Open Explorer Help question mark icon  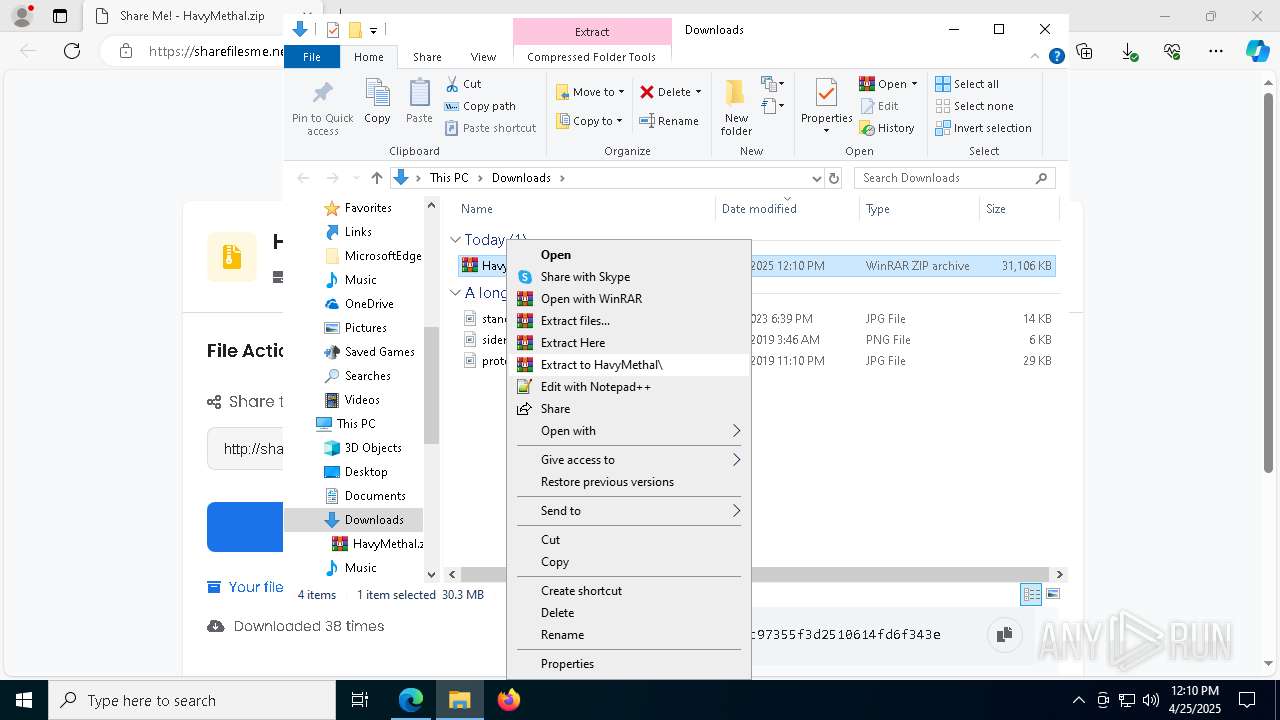(x=1056, y=57)
